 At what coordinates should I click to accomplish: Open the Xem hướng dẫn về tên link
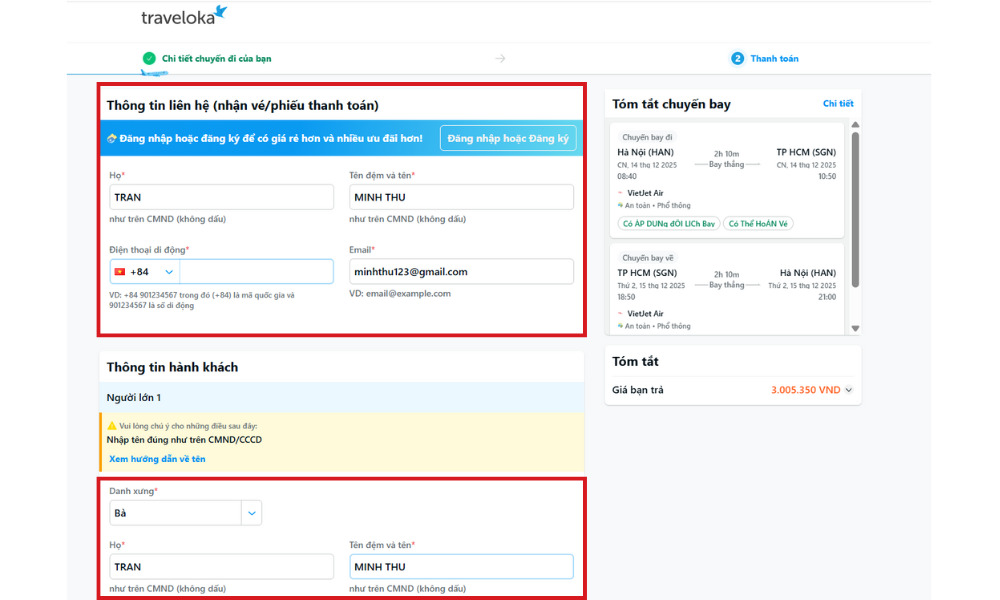point(157,459)
